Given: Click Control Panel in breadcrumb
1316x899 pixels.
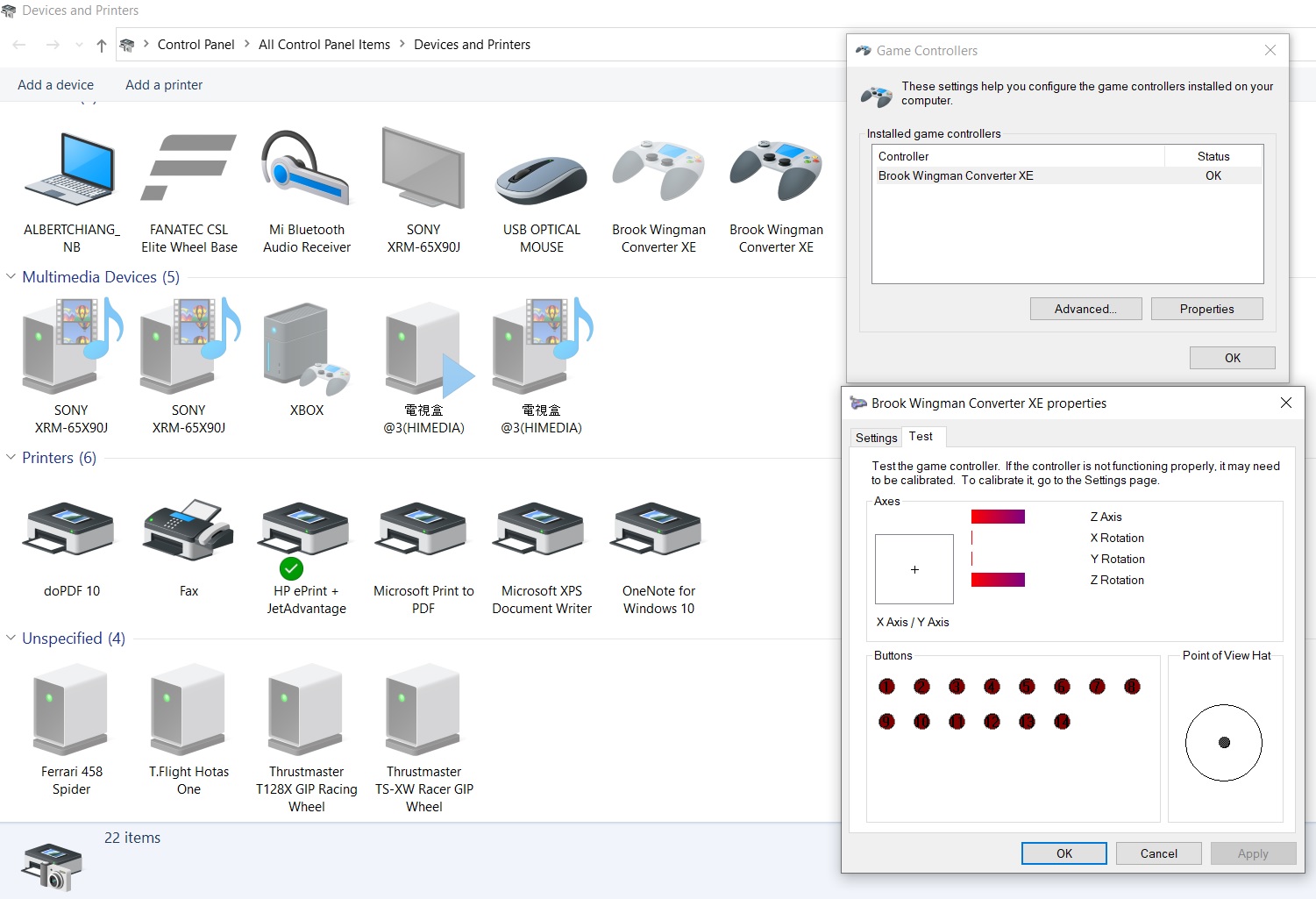Looking at the screenshot, I should pyautogui.click(x=196, y=45).
